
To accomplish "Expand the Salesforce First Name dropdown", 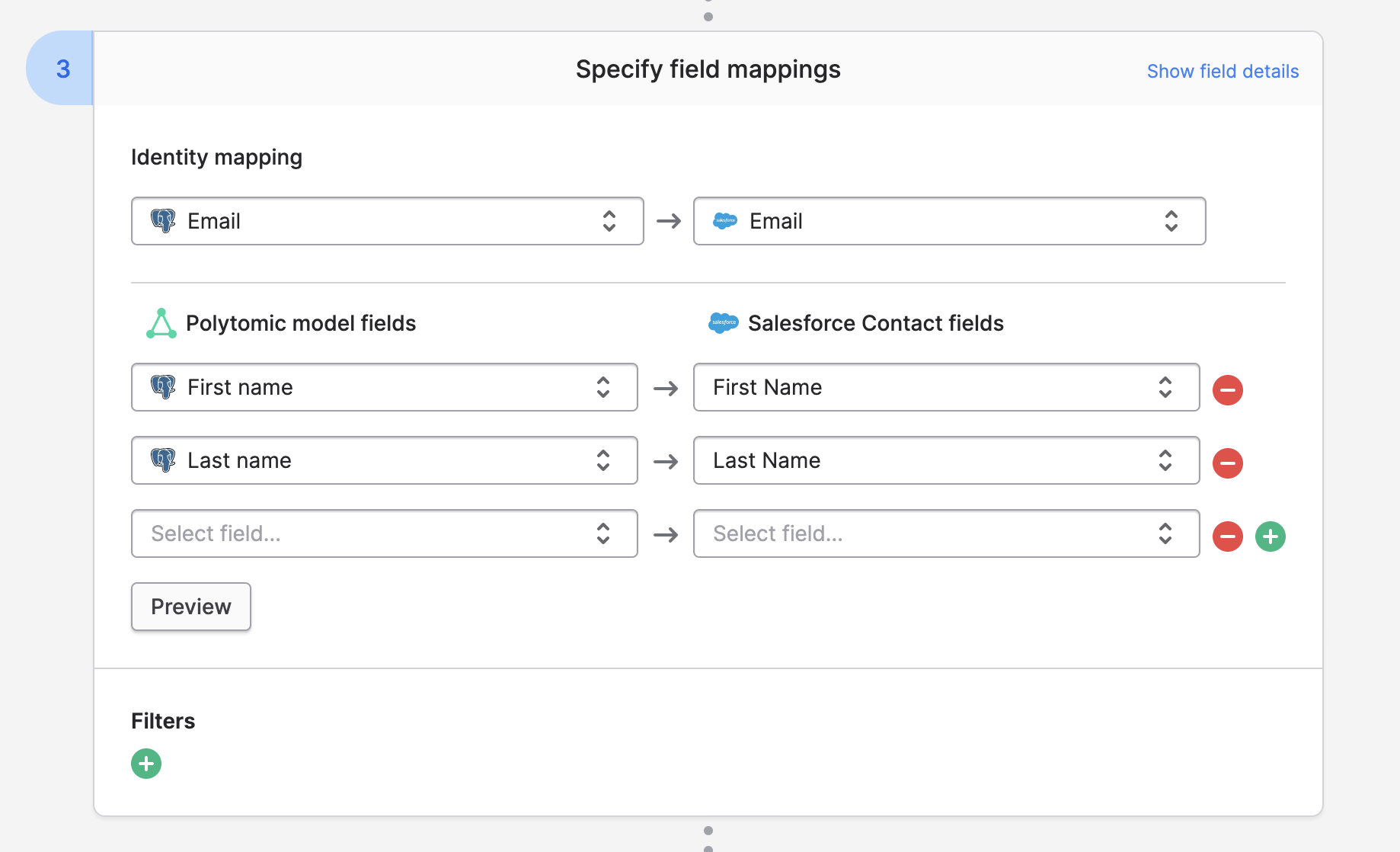I will coord(946,387).
